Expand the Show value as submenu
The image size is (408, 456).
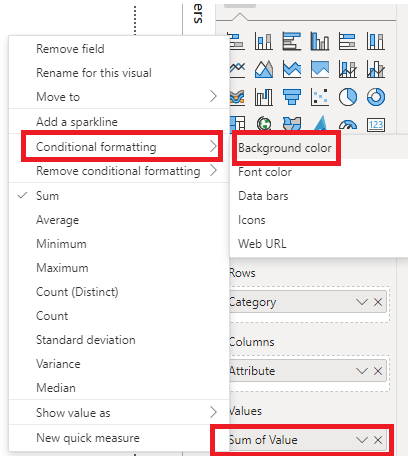tap(119, 413)
